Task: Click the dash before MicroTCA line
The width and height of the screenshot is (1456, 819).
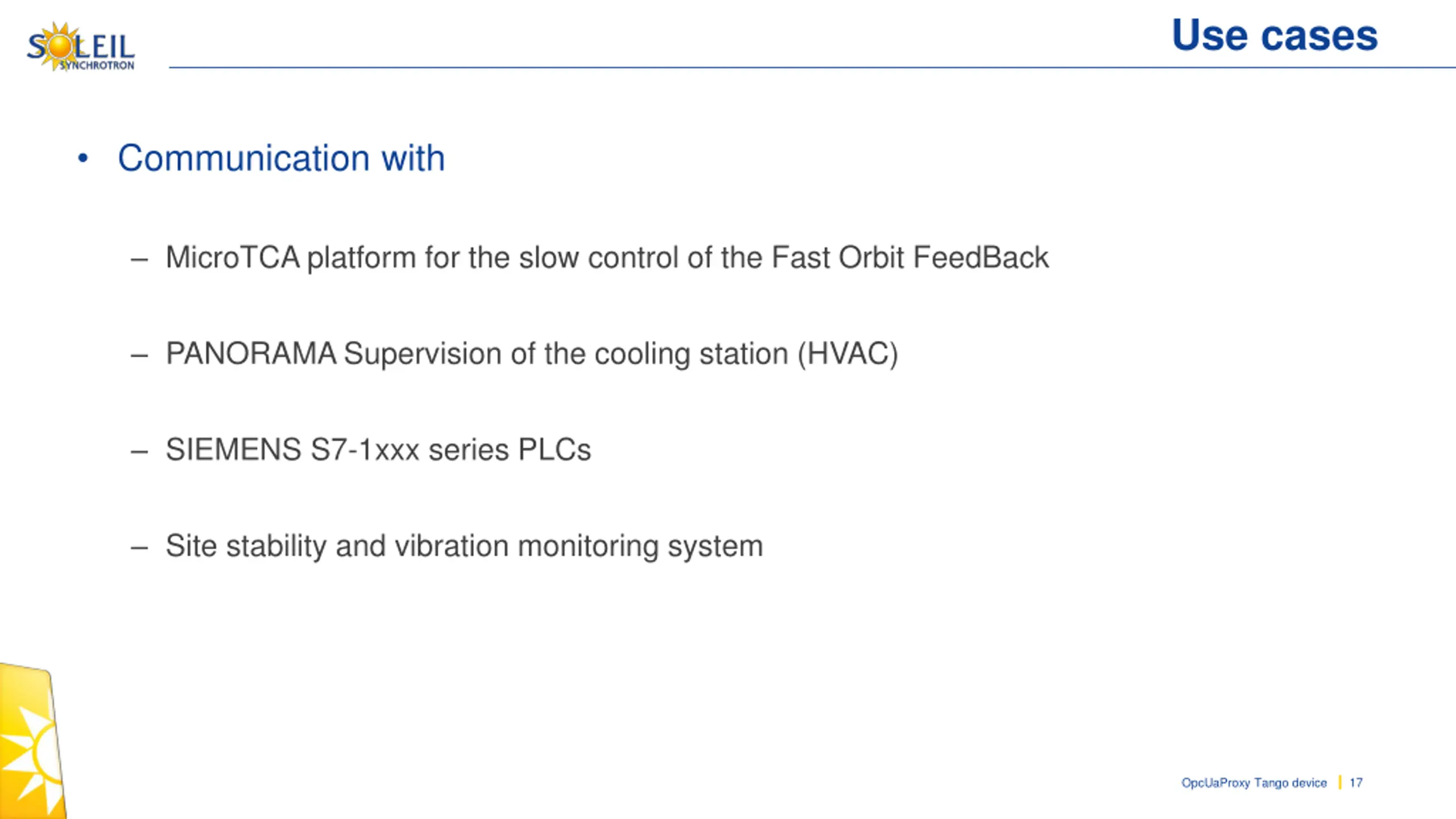Action: pos(139,259)
